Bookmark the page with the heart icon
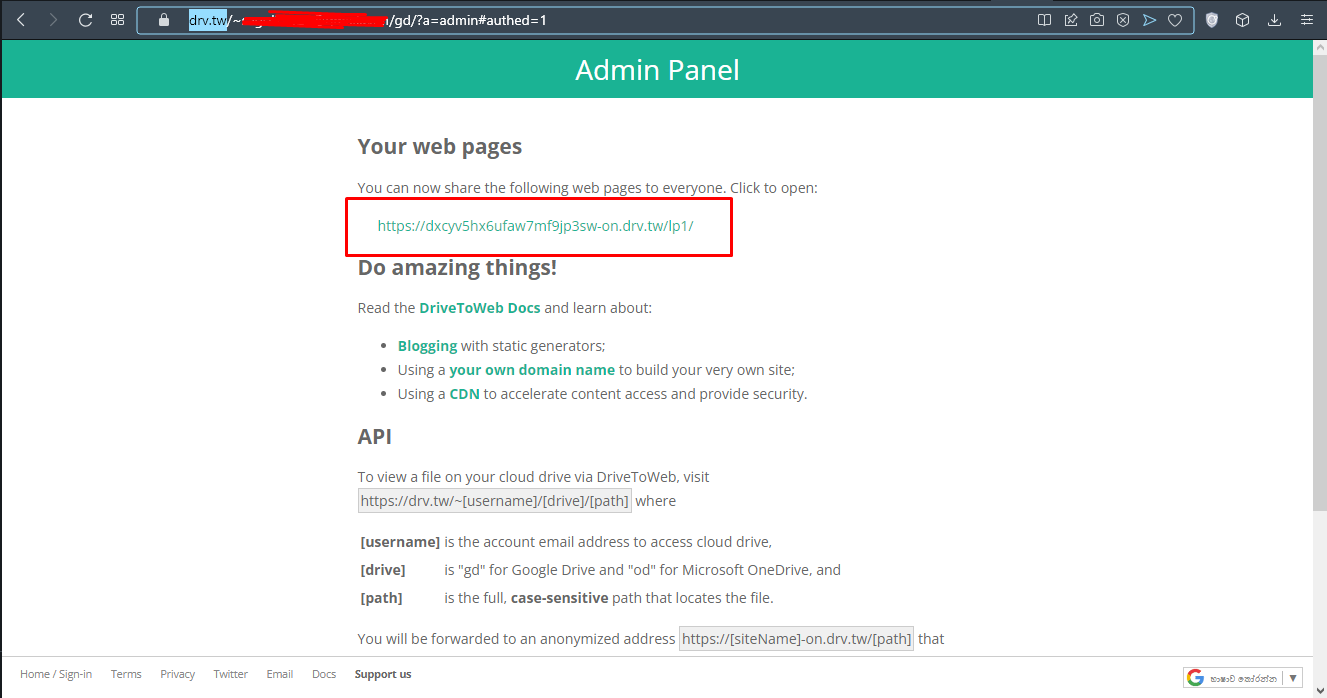The image size is (1327, 698). [x=1175, y=20]
